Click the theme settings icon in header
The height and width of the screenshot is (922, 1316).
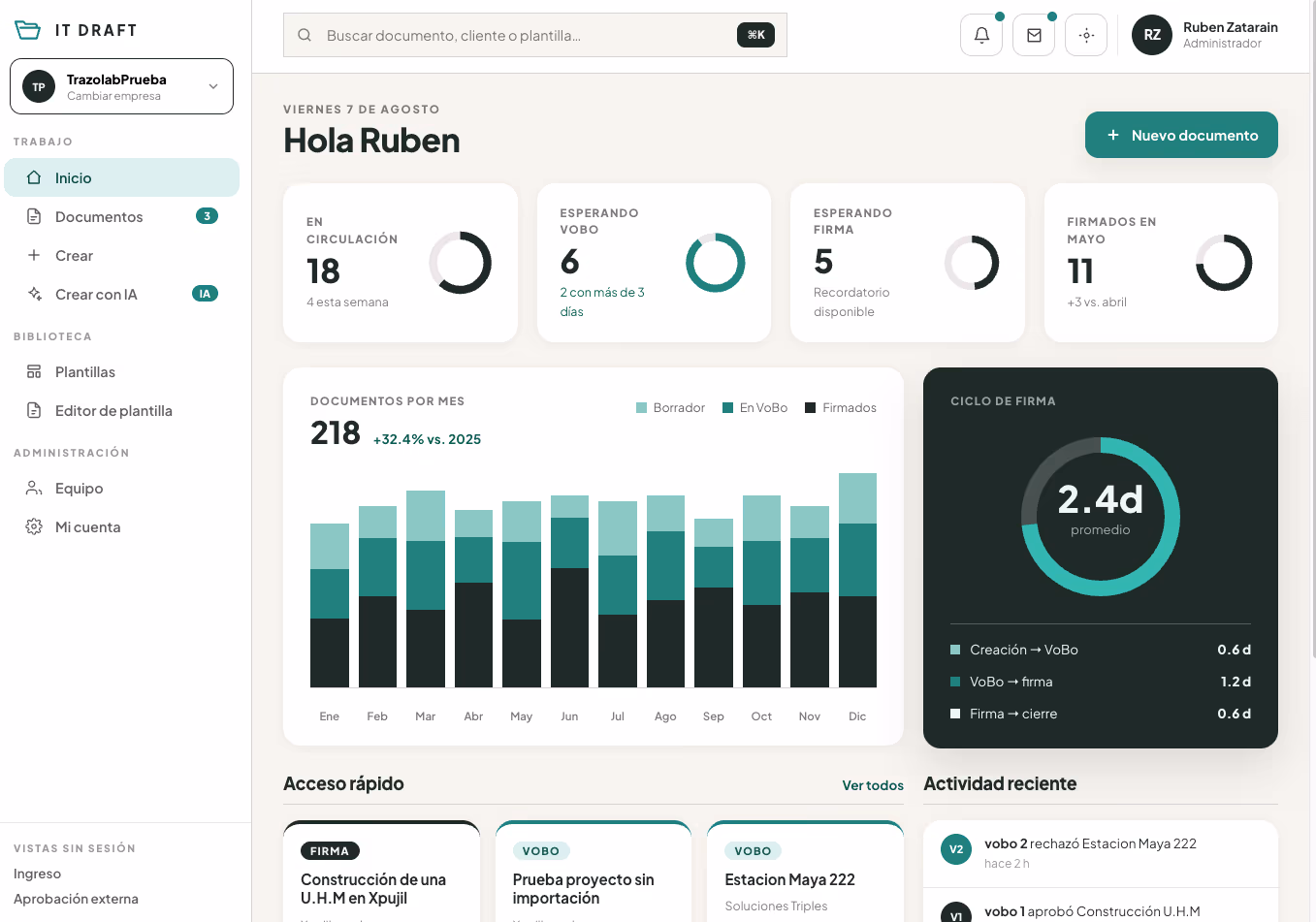coord(1086,35)
